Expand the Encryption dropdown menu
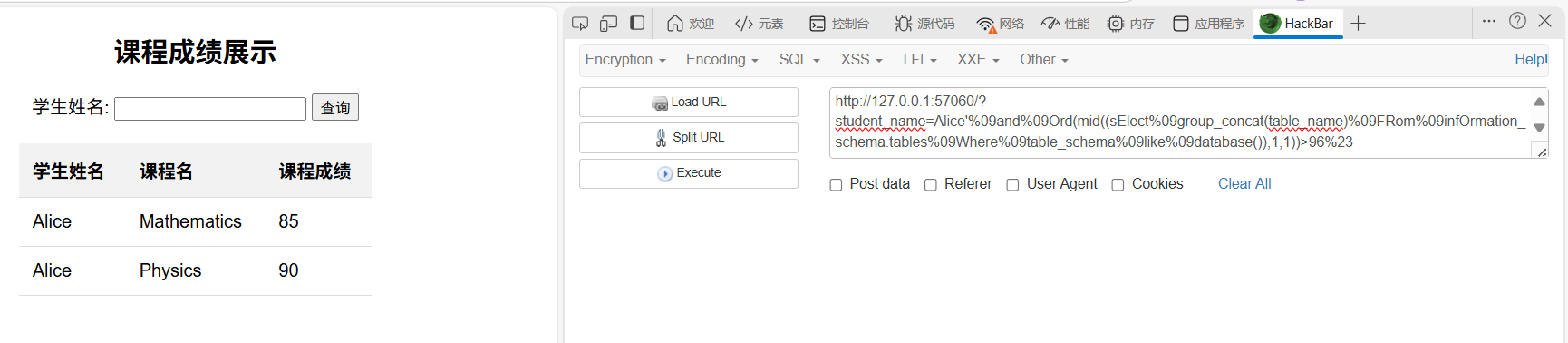This screenshot has height=343, width=1568. [625, 60]
